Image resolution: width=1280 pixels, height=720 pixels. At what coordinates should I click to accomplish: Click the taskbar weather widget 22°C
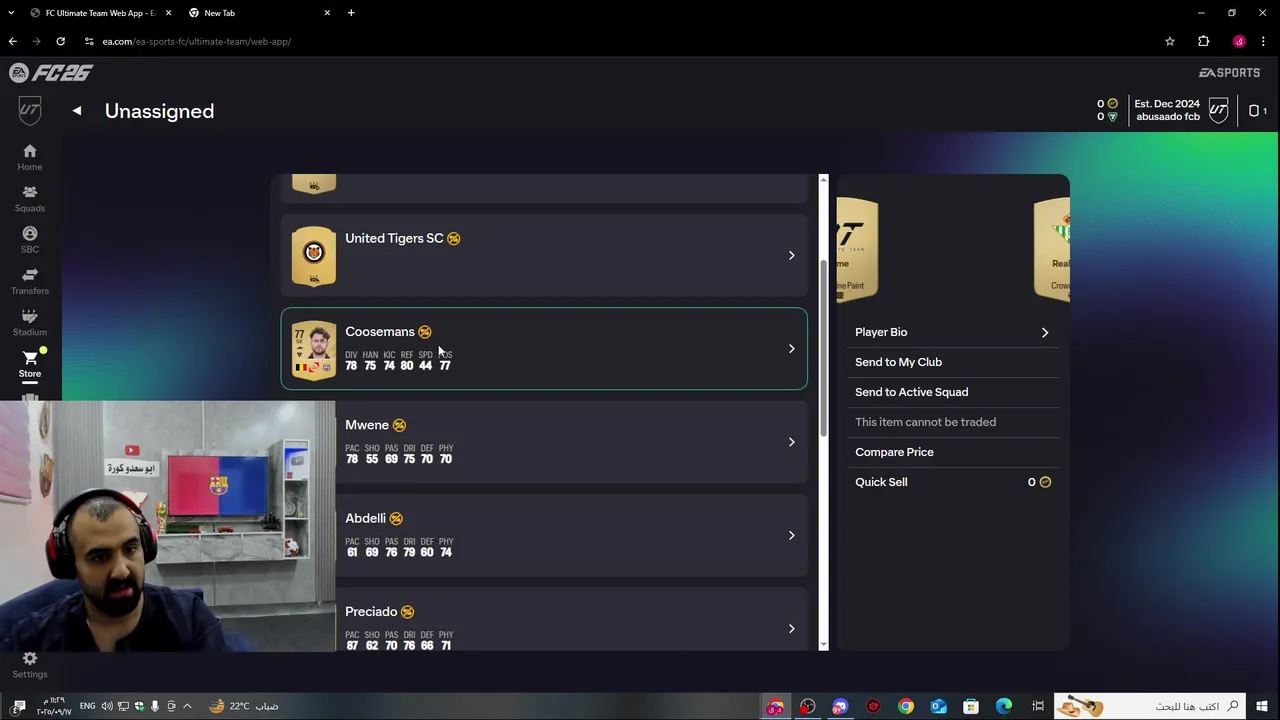coord(243,706)
